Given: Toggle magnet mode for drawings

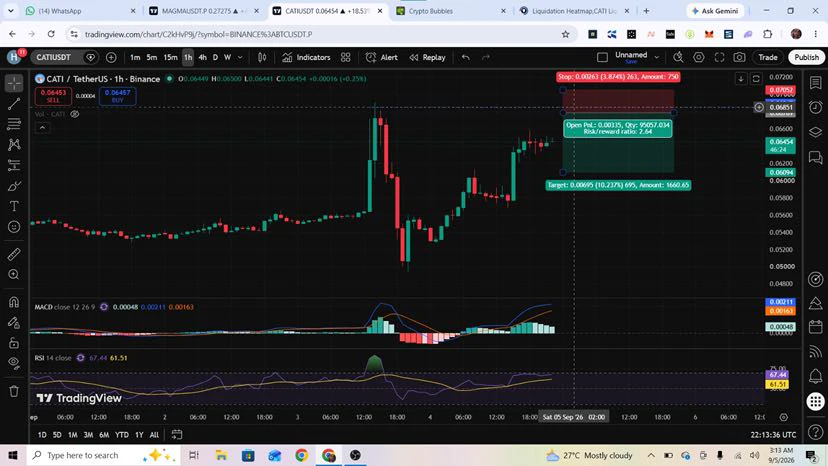Looking at the screenshot, I should 14,302.
